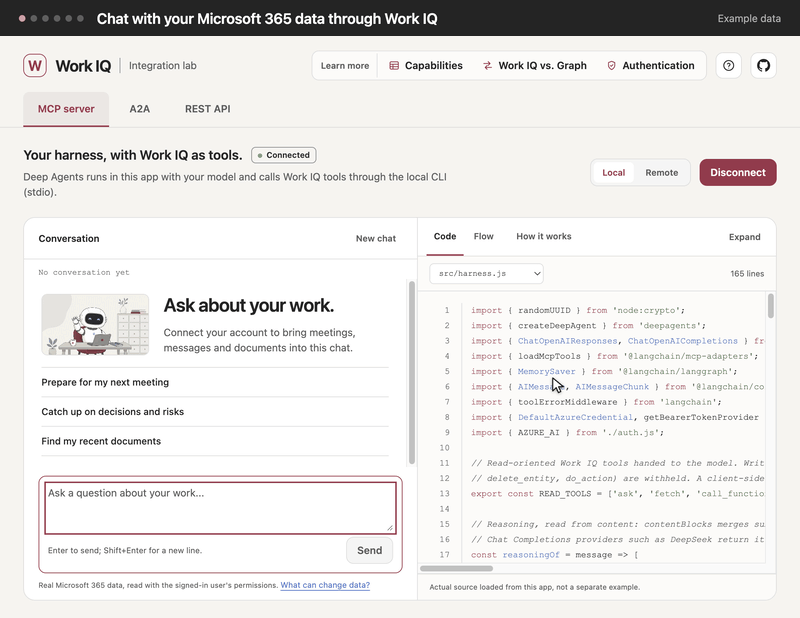Click the 165 lines count
800x618 pixels.
point(747,274)
